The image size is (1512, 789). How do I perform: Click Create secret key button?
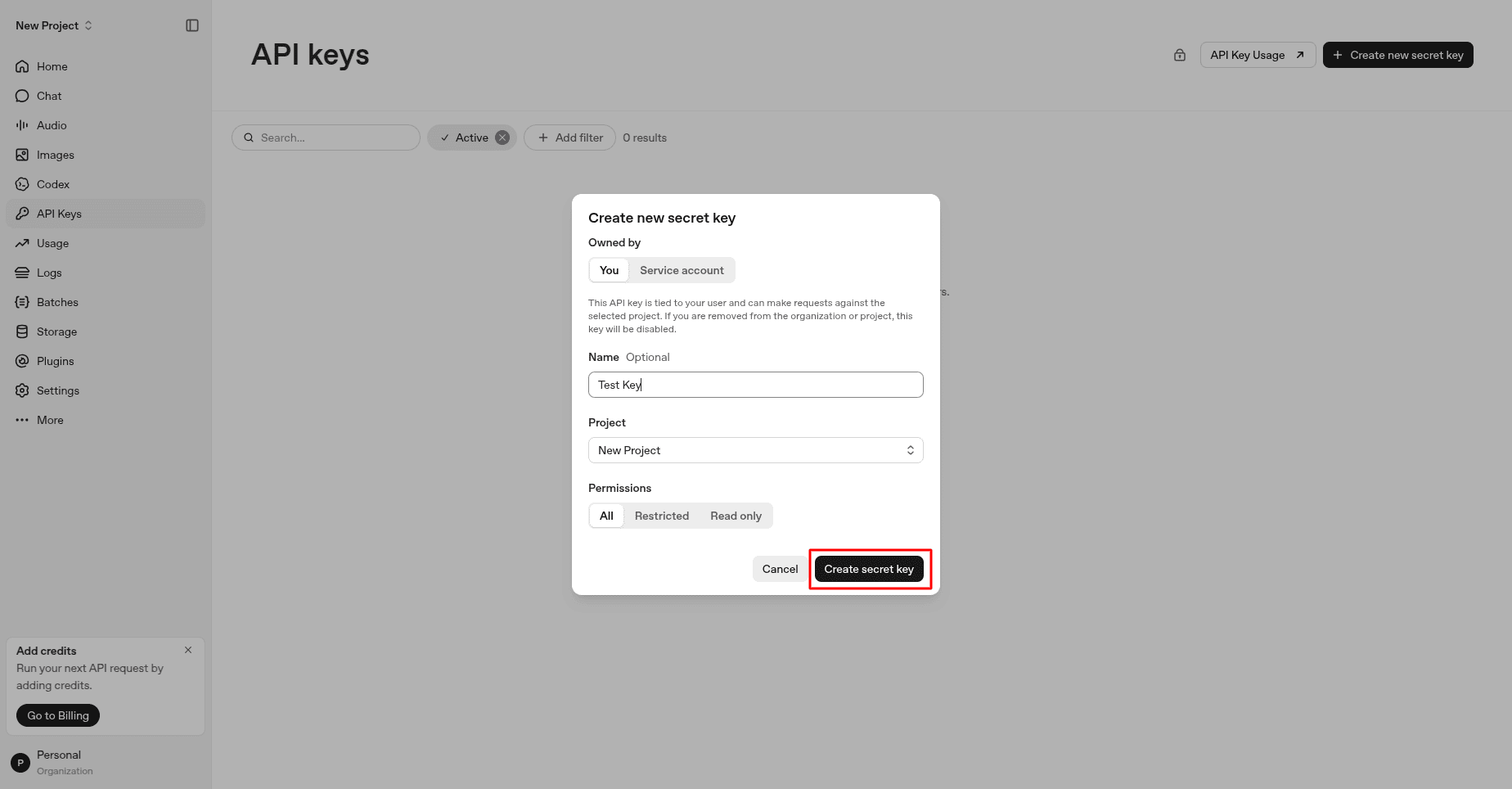[869, 569]
